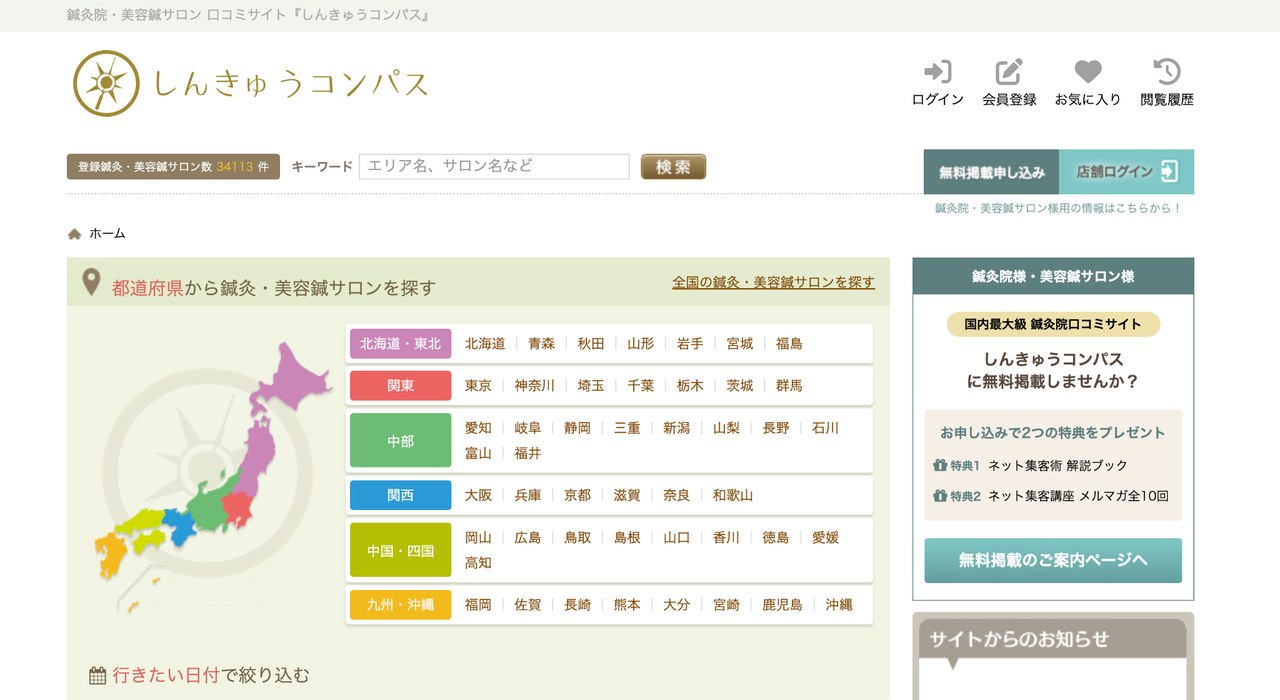Choose 島根 prefecture link
The height and width of the screenshot is (700, 1280).
(x=627, y=537)
